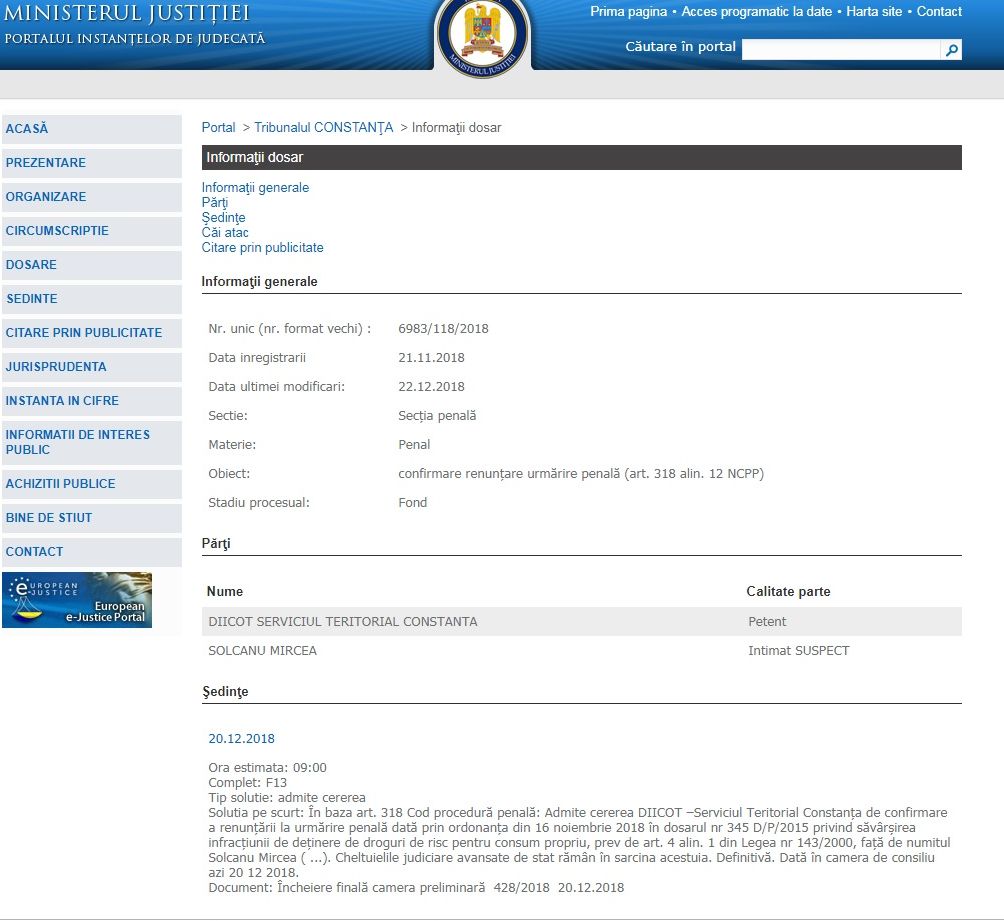Open the European e-Justice Portal banner

click(x=77, y=600)
